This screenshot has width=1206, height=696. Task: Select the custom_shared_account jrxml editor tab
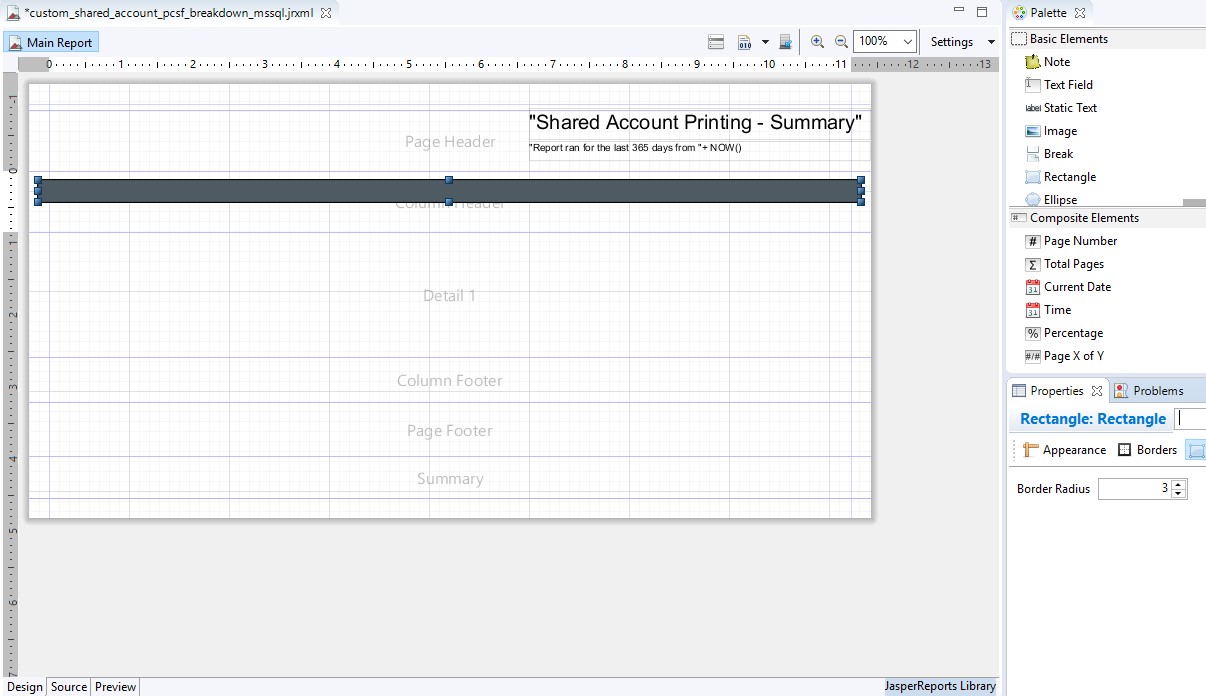click(x=169, y=13)
